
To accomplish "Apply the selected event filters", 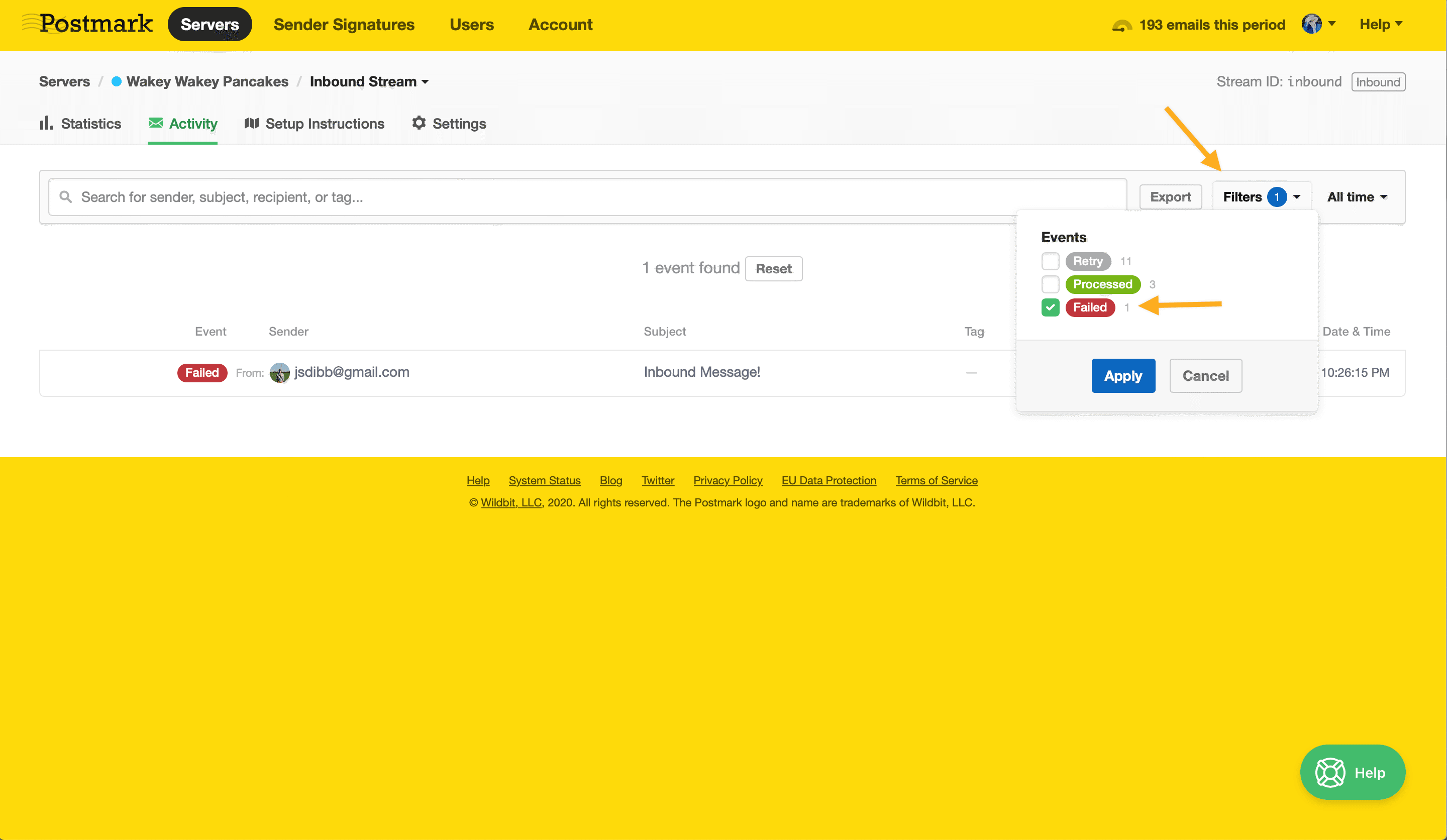I will 1123,376.
